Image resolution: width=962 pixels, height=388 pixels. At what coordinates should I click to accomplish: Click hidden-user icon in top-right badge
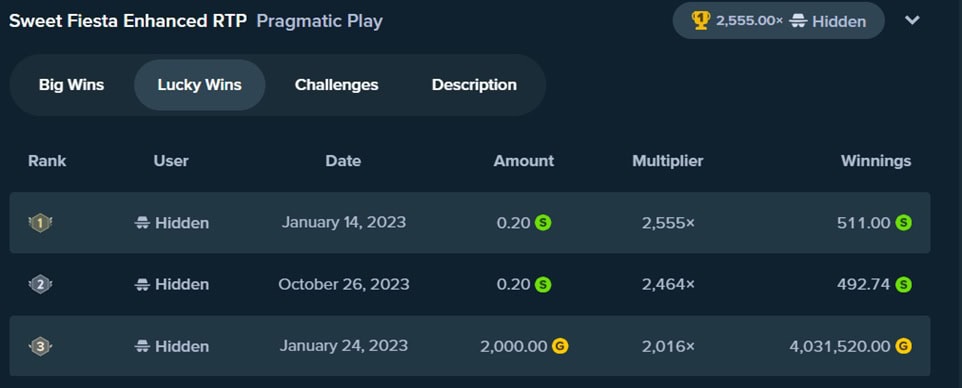[798, 21]
